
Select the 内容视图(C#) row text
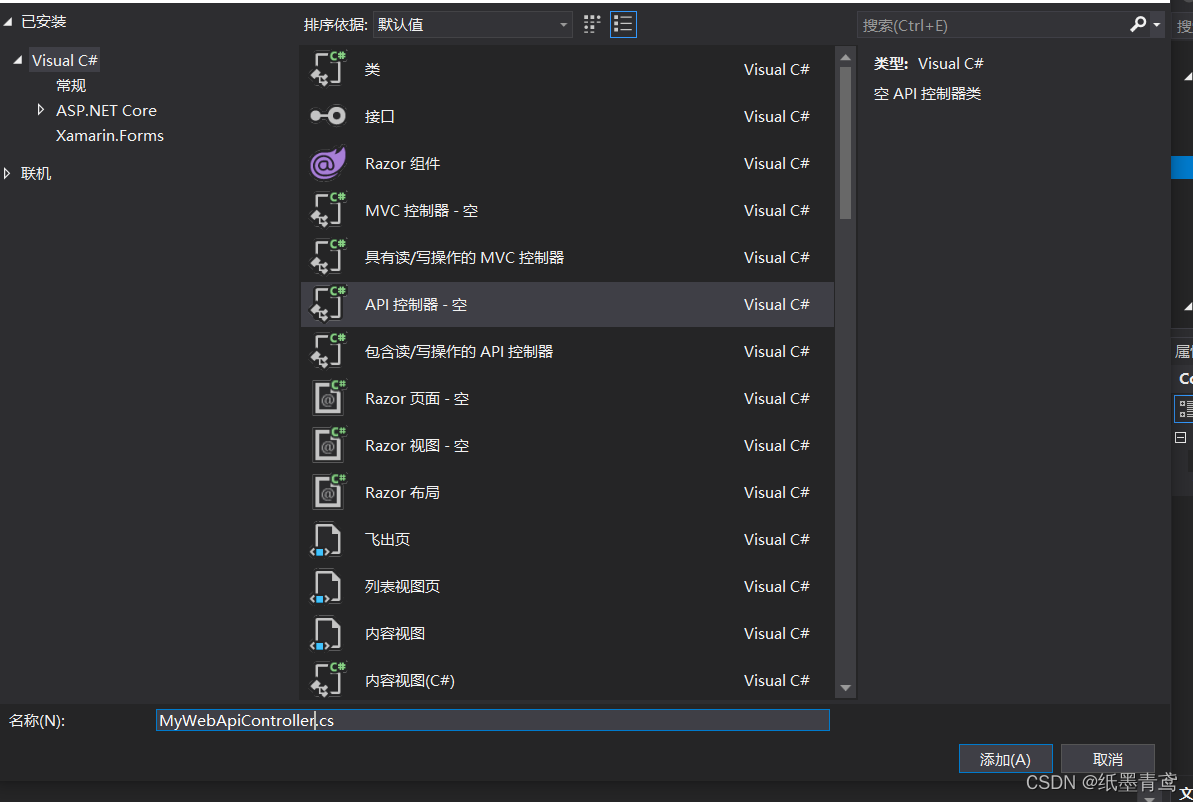(410, 681)
